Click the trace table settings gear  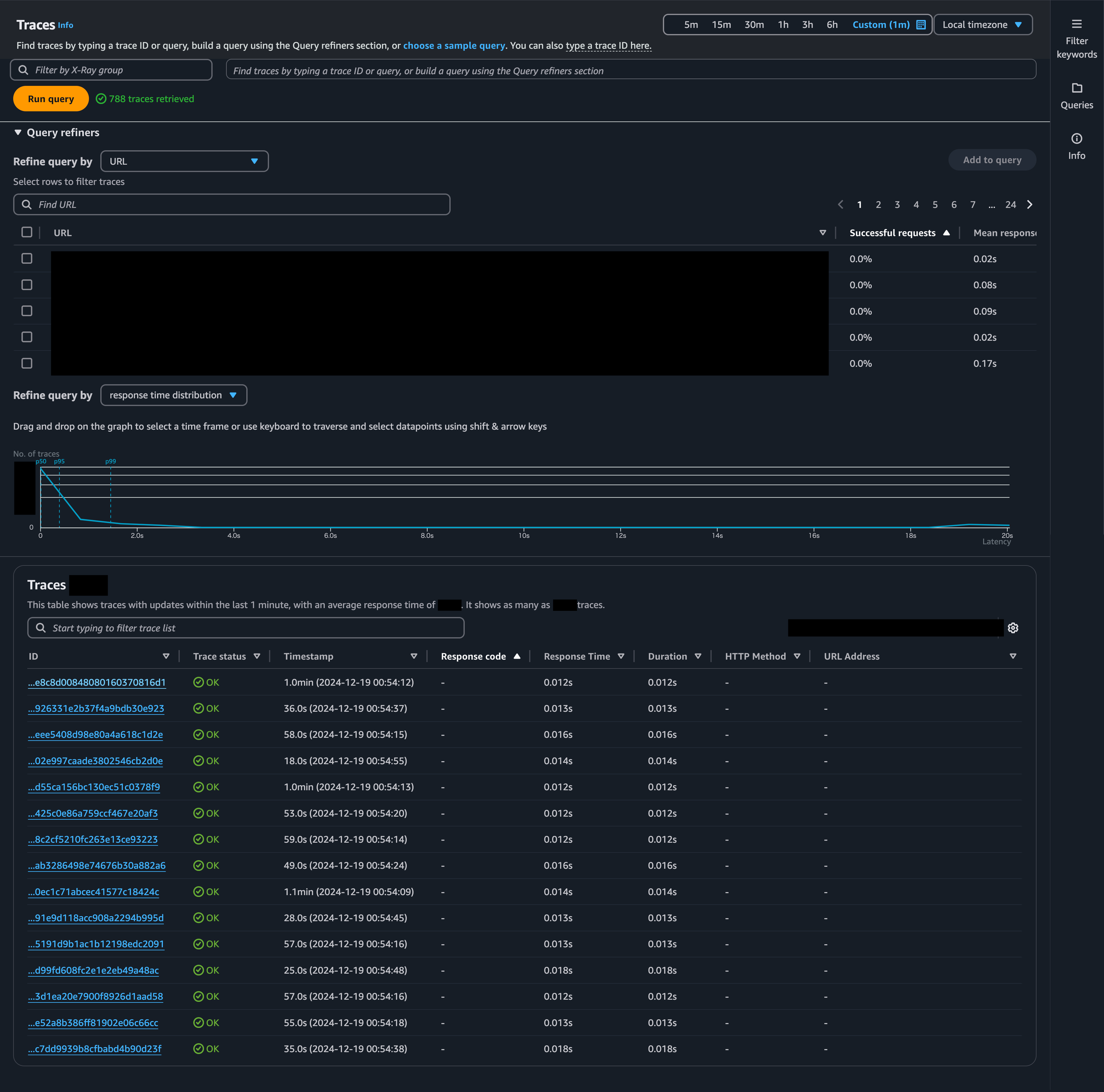coord(1013,628)
